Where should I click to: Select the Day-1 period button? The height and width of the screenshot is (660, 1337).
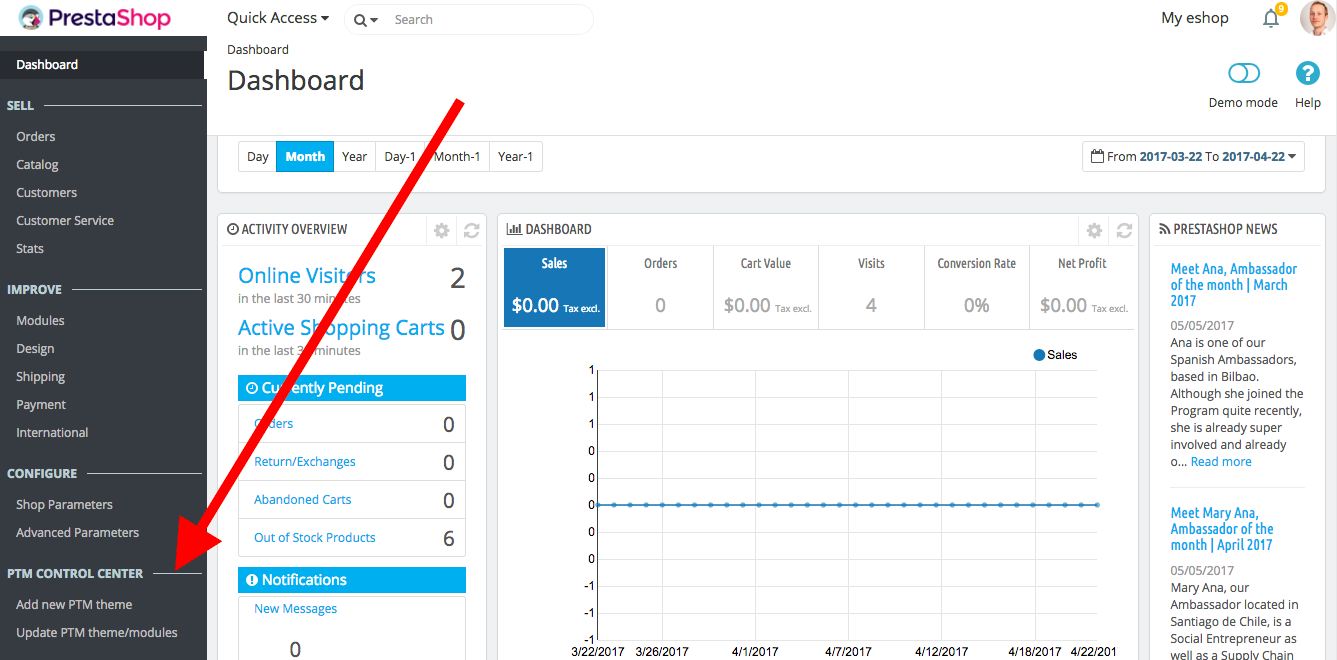400,156
